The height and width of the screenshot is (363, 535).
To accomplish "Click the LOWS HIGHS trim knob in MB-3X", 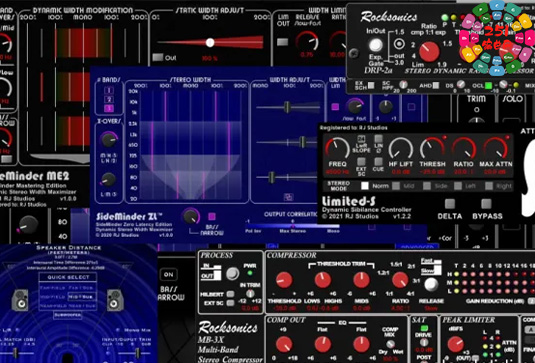I will [322, 280].
